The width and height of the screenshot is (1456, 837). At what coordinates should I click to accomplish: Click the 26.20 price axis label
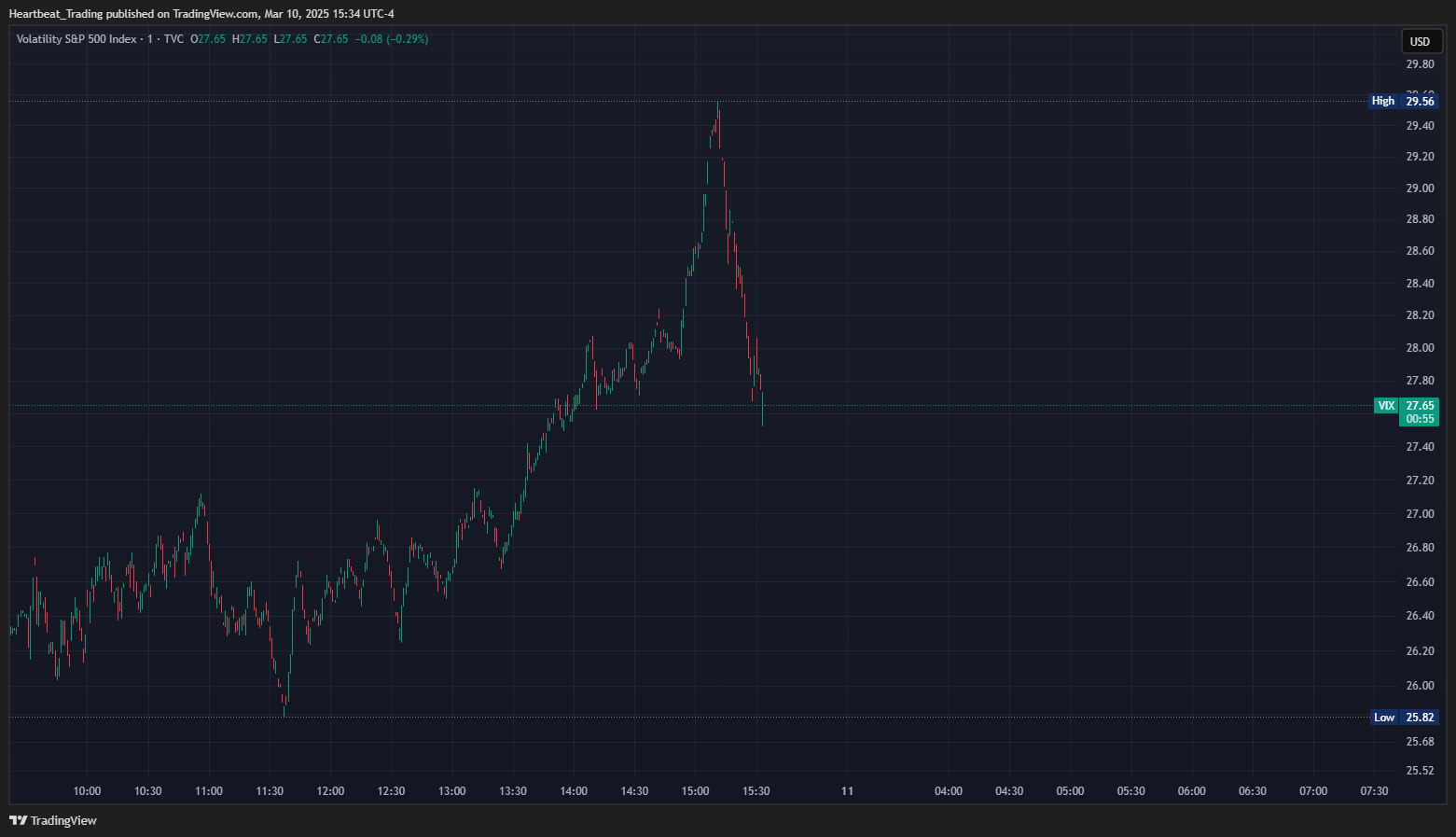pyautogui.click(x=1420, y=651)
